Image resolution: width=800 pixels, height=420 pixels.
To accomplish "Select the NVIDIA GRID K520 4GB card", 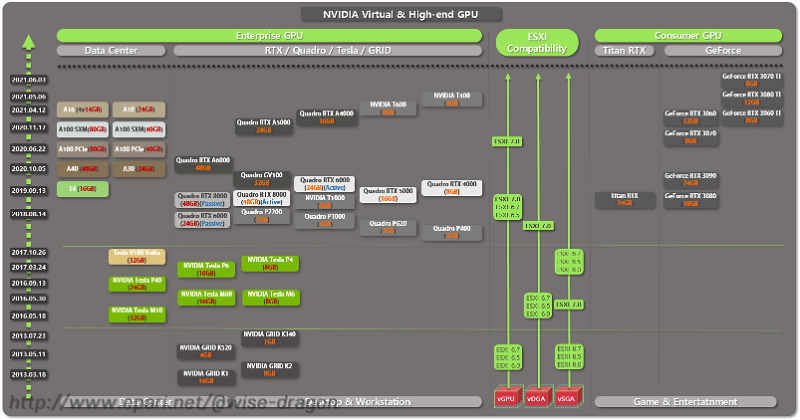I will coord(206,351).
